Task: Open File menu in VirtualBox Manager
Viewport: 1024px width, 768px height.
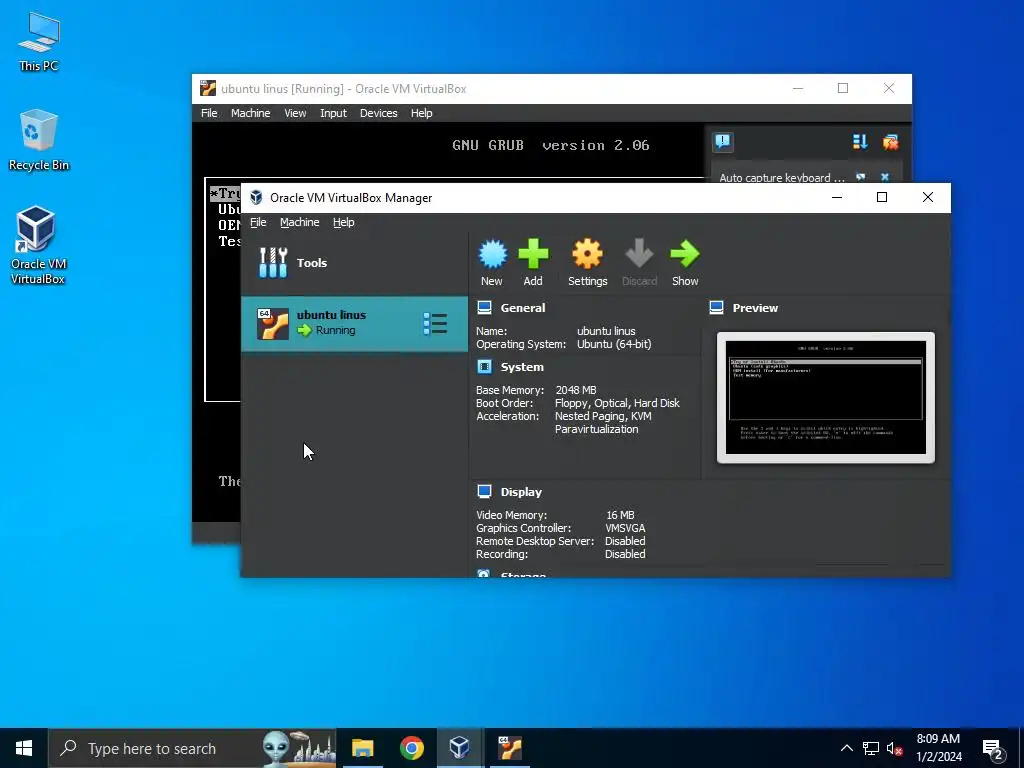Action: coord(258,222)
